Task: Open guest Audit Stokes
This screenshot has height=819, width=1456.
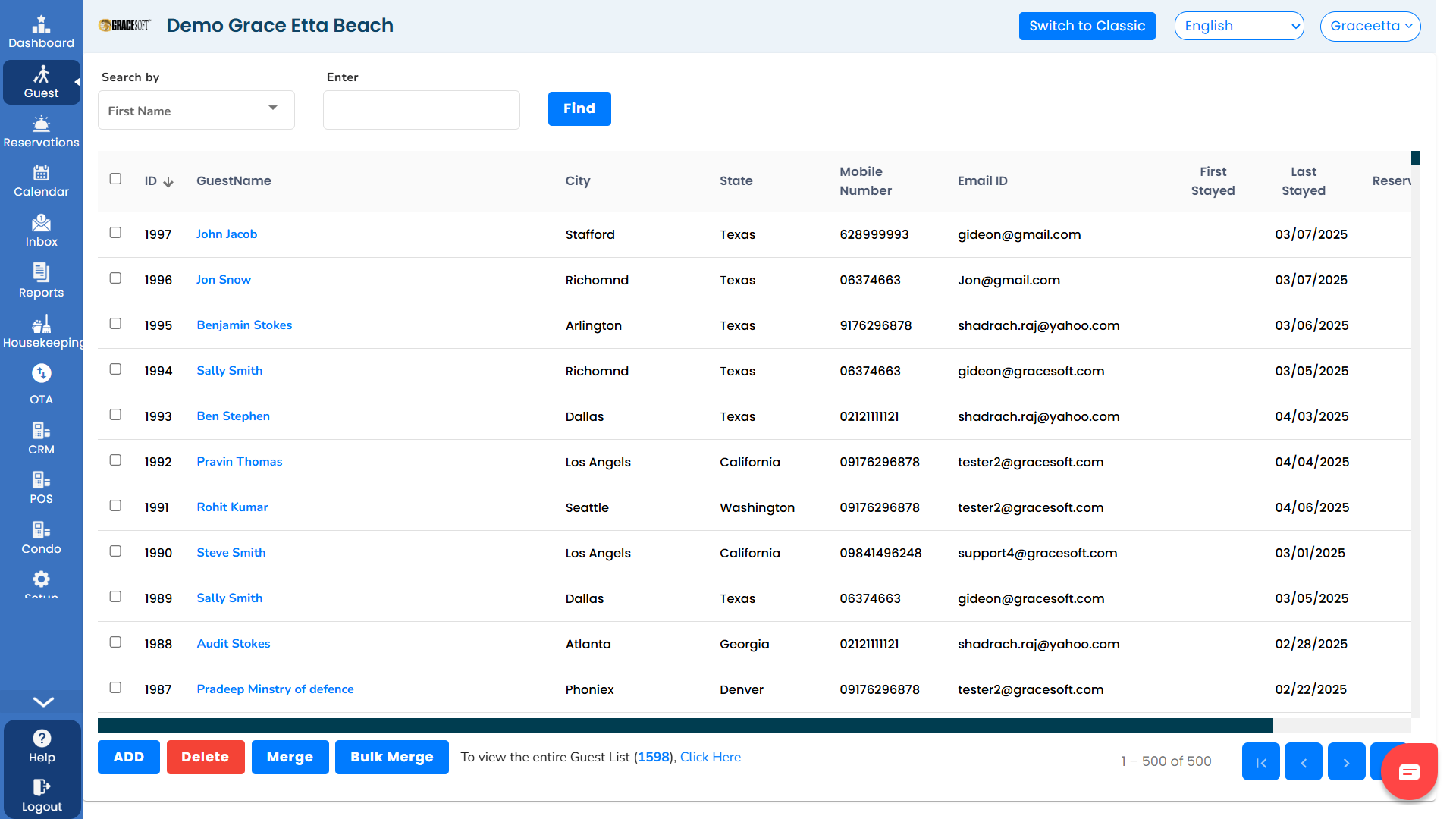Action: pos(234,643)
